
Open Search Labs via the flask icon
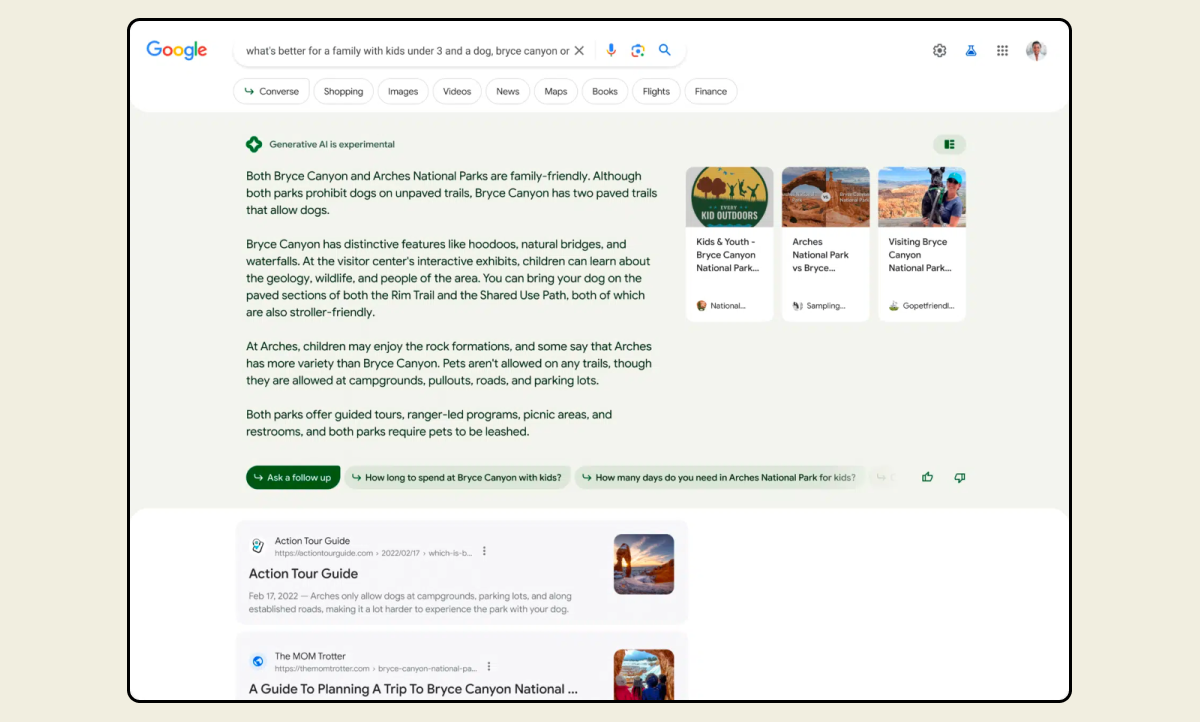[x=971, y=50]
